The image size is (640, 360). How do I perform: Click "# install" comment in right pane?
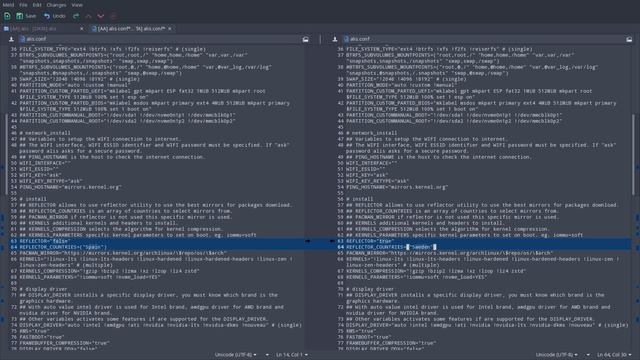(x=360, y=199)
